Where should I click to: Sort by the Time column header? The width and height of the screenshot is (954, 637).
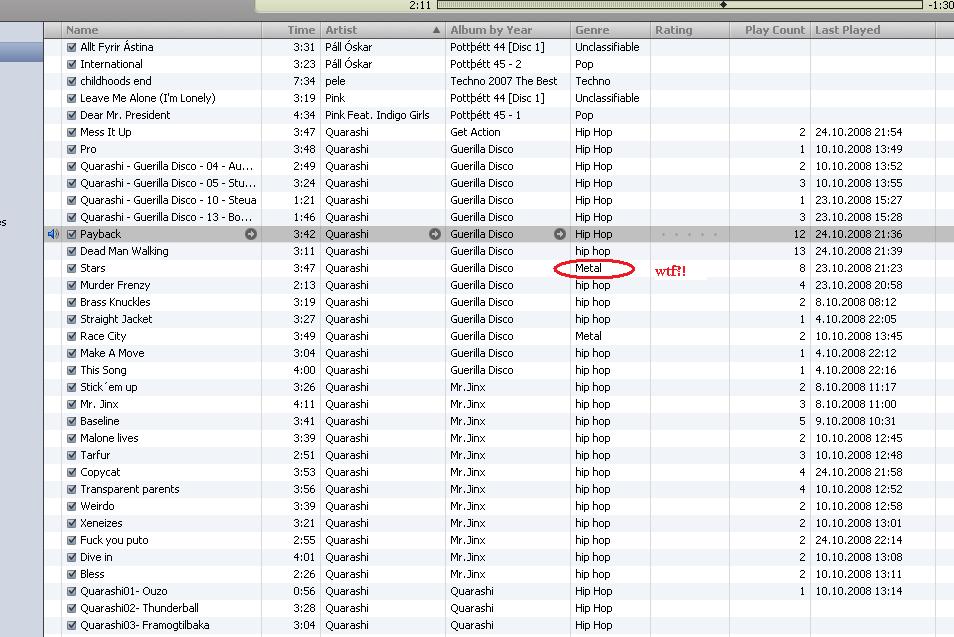291,30
